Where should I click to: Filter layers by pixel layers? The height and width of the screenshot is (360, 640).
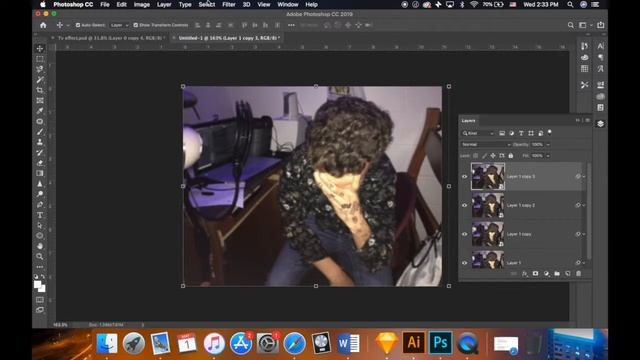pos(502,133)
